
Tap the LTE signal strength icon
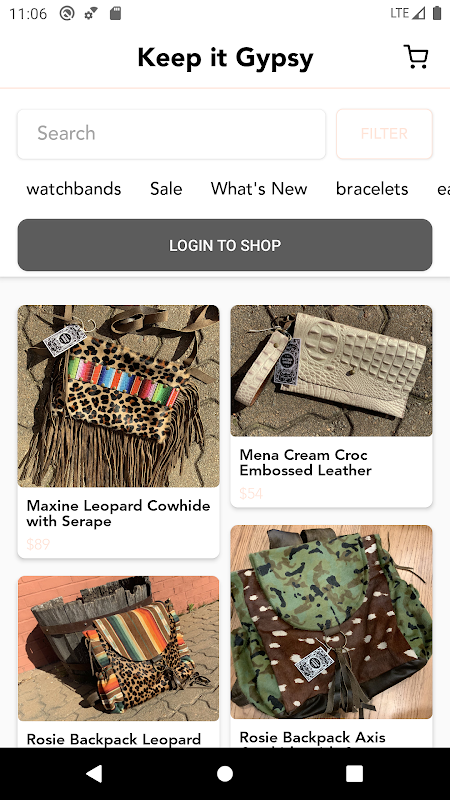tap(408, 13)
